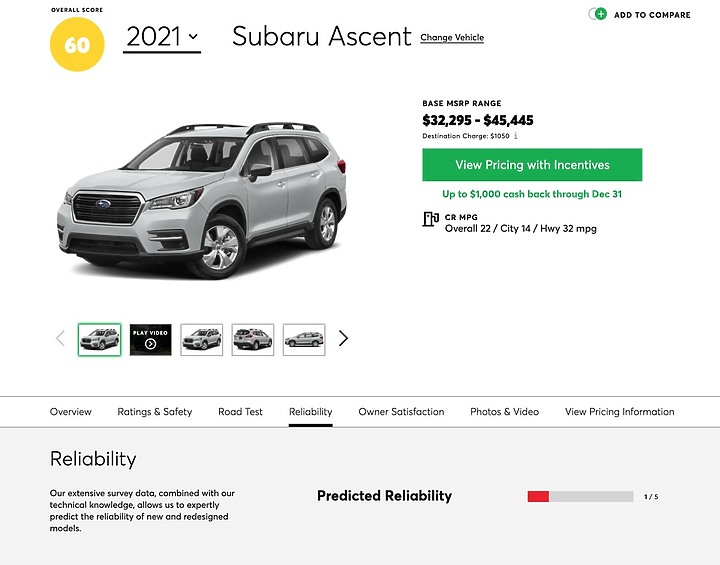Open the Photos & Video tab

tap(505, 412)
